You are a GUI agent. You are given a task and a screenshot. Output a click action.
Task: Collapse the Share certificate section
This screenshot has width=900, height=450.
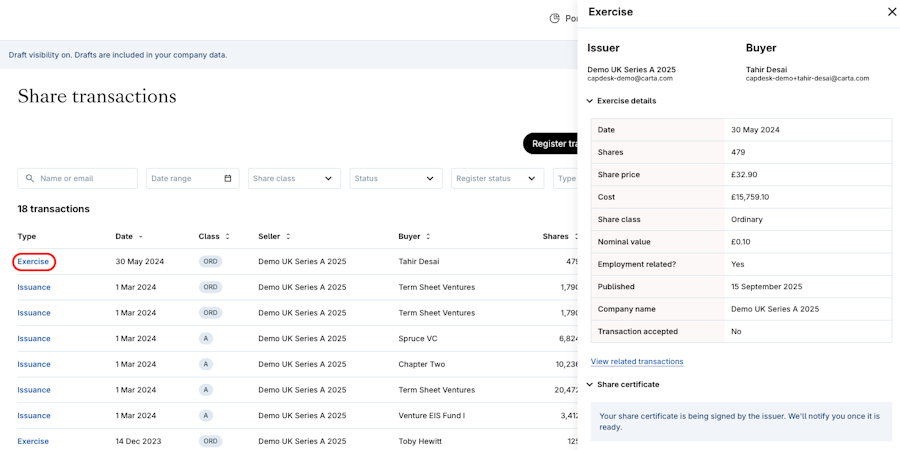[590, 385]
